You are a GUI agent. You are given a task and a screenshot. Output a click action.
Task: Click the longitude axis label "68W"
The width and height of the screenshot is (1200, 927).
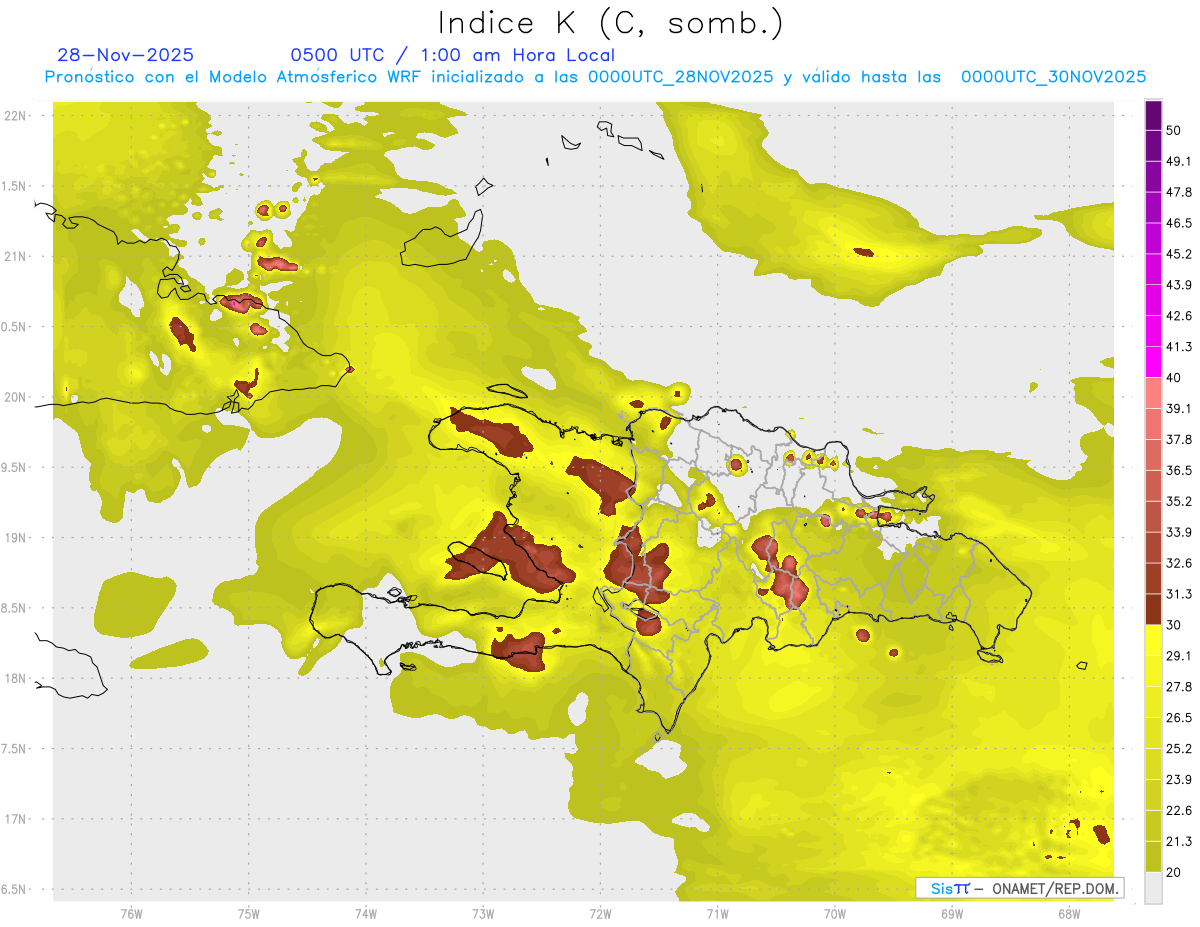click(x=1068, y=913)
